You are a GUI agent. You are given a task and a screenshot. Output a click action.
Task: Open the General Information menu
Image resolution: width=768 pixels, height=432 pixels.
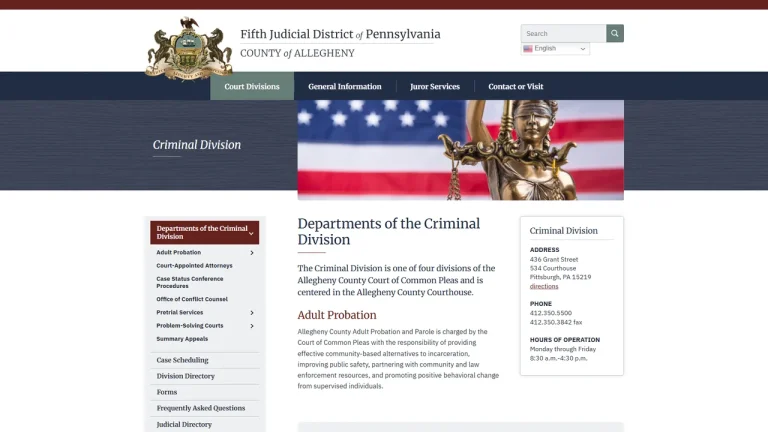click(345, 86)
